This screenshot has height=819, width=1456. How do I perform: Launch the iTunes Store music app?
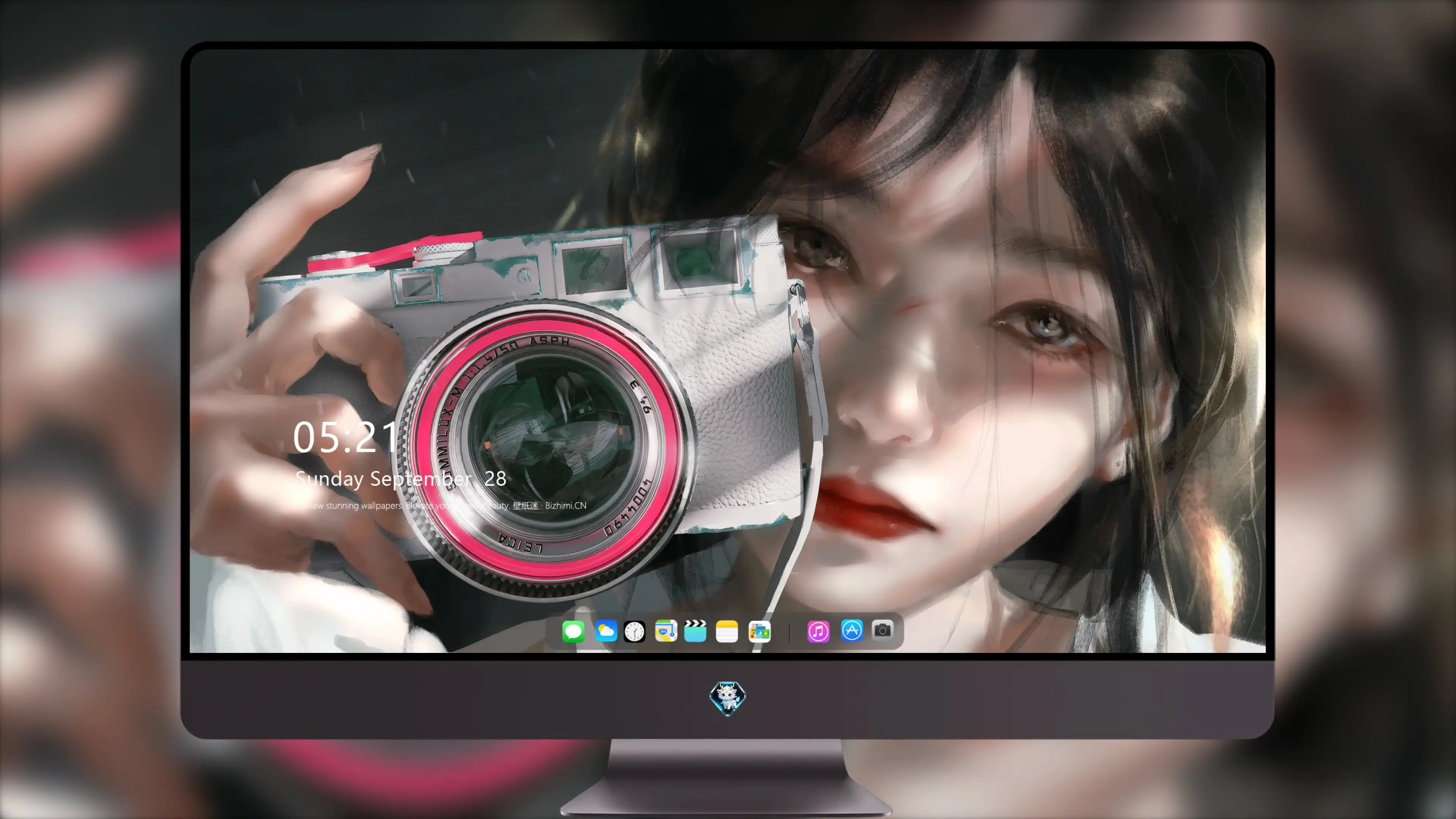pyautogui.click(x=819, y=631)
